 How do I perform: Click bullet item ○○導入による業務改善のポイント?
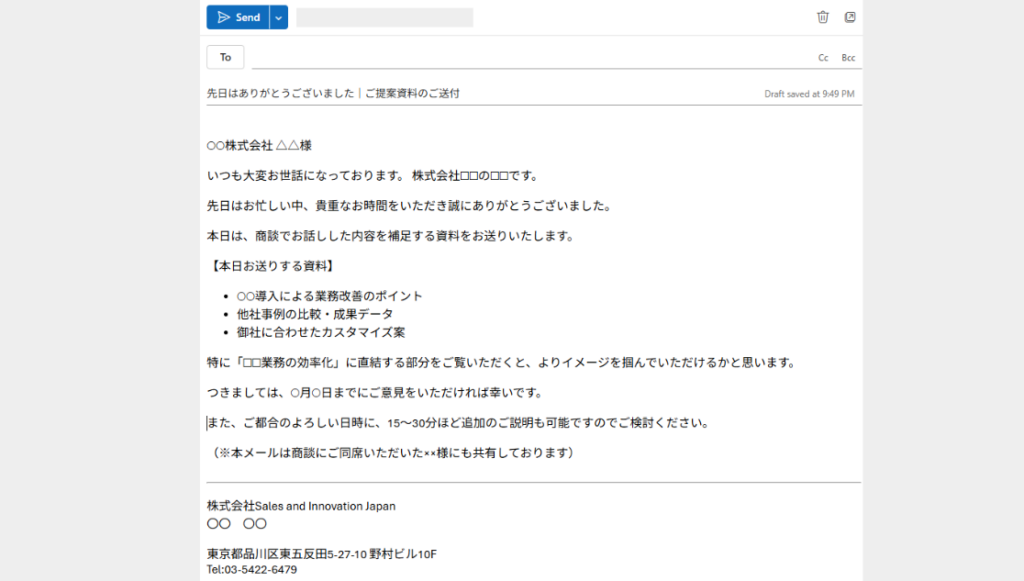[329, 296]
